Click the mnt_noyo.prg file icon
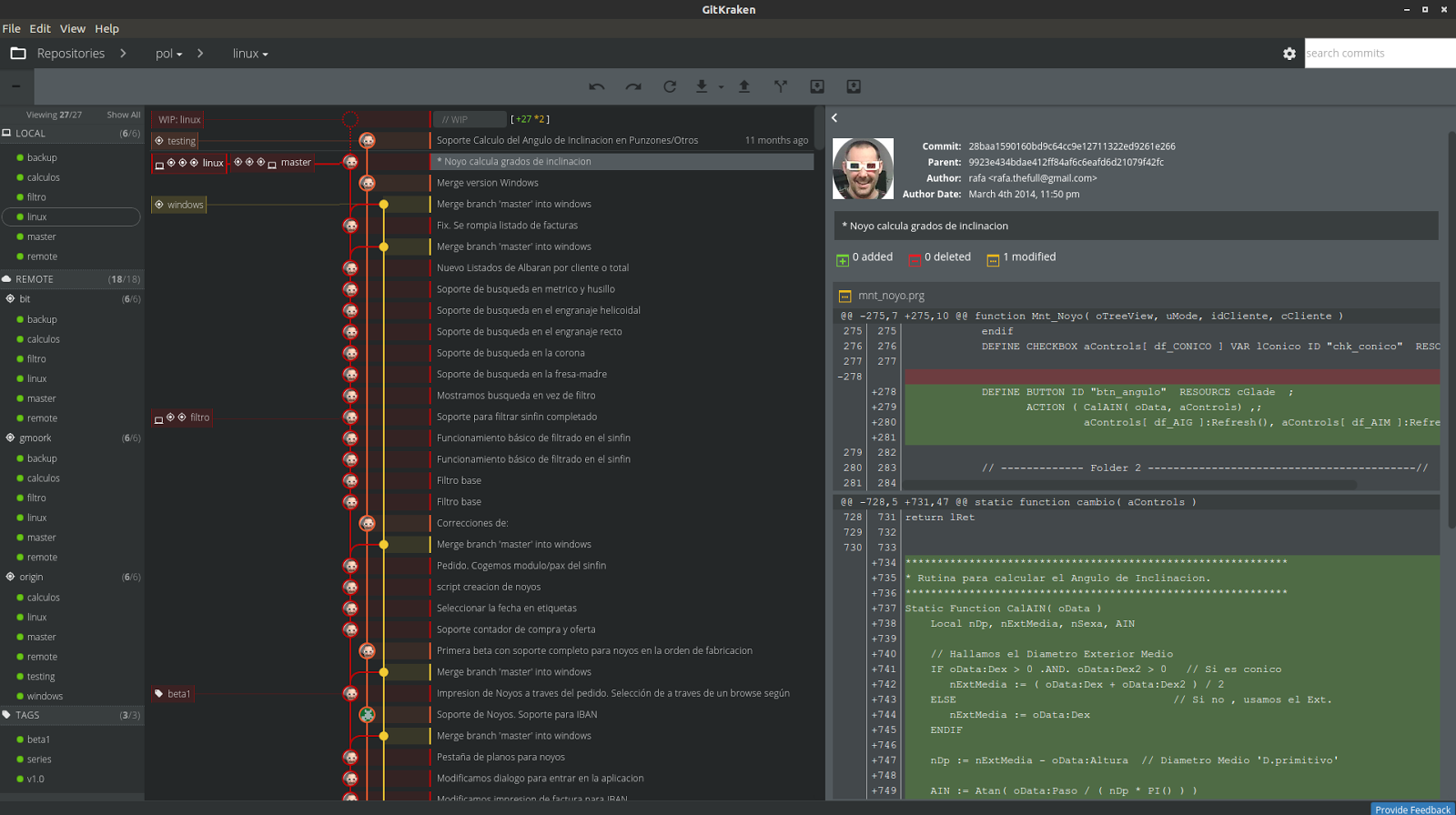1456x815 pixels. (x=844, y=296)
